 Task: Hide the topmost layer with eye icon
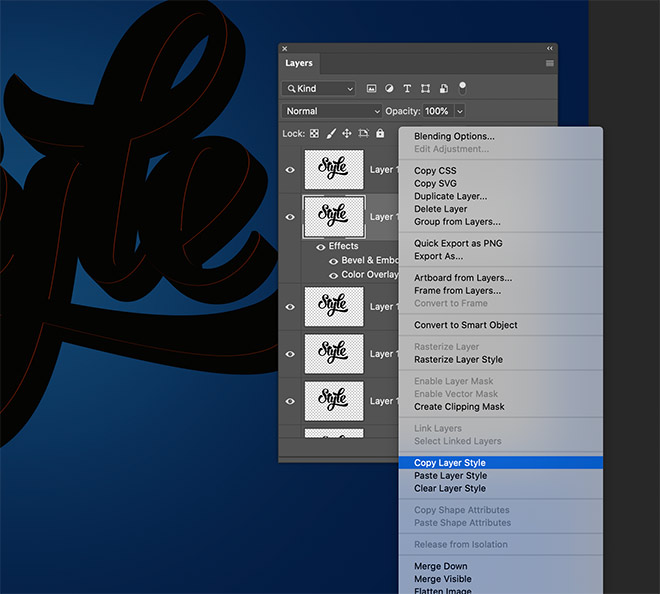click(291, 170)
